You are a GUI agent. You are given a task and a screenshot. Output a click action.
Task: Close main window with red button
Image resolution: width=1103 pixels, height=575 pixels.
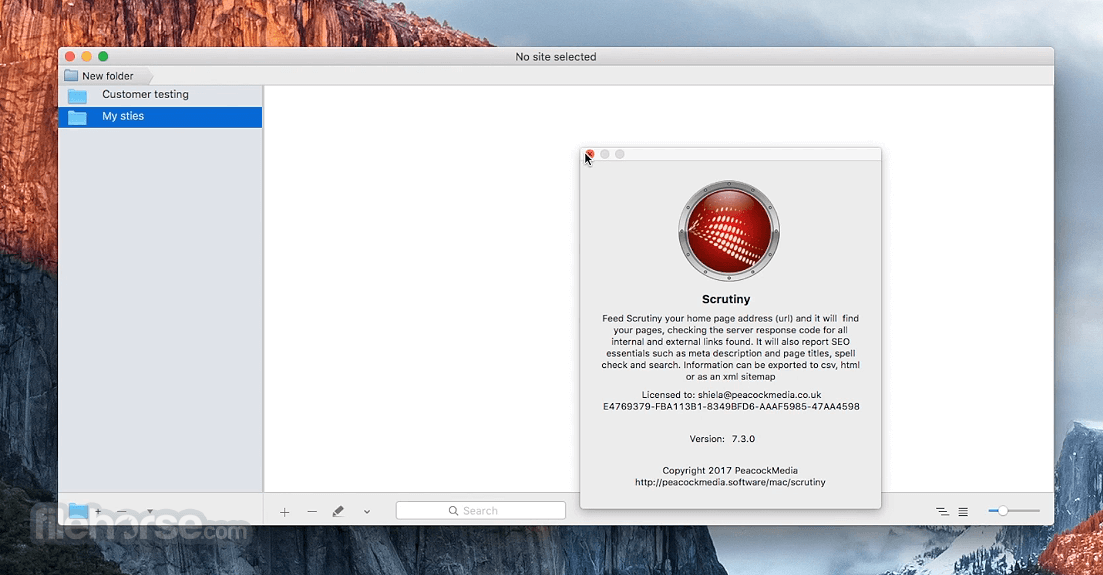70,56
